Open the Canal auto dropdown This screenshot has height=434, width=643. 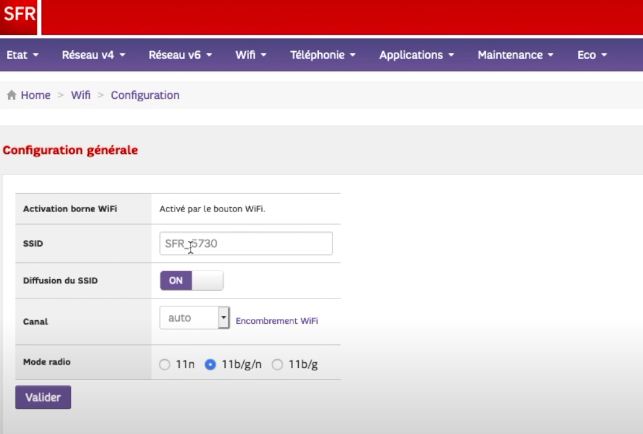pyautogui.click(x=194, y=318)
